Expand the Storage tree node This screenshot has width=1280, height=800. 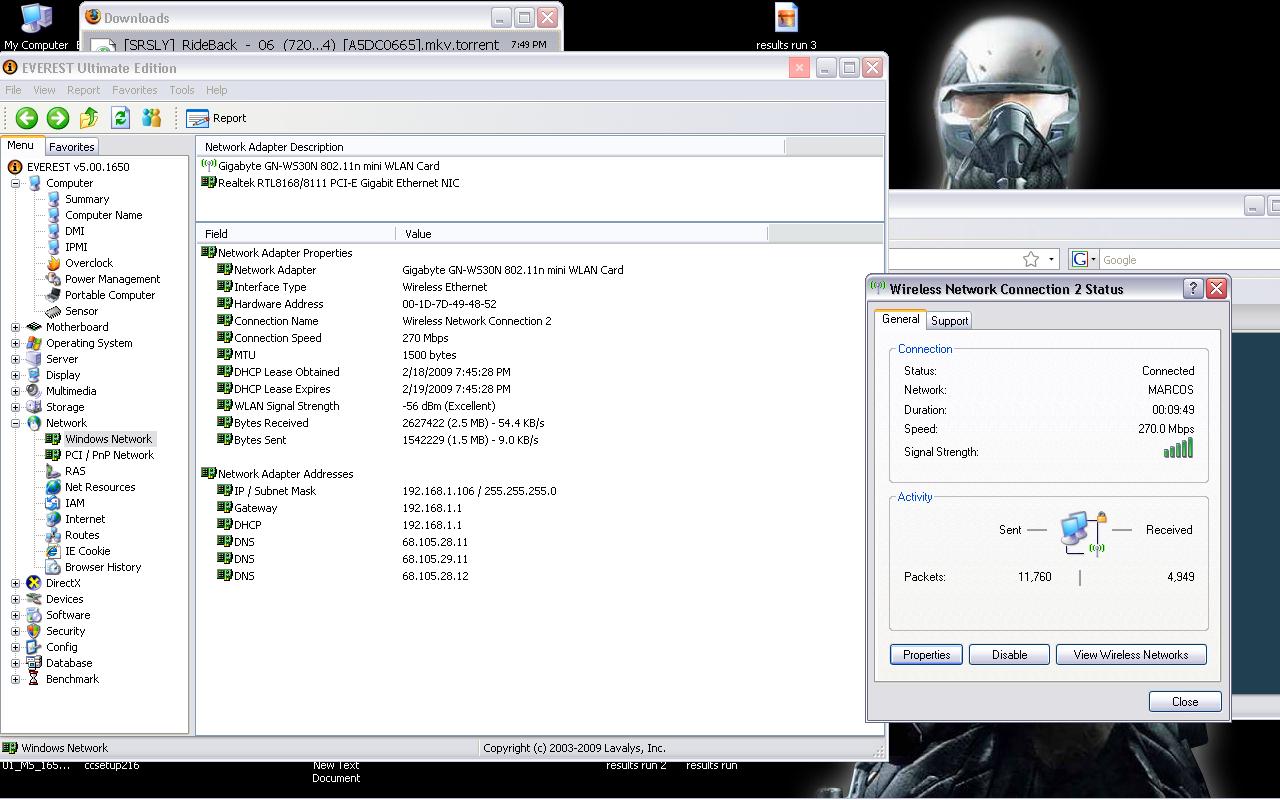click(16, 407)
